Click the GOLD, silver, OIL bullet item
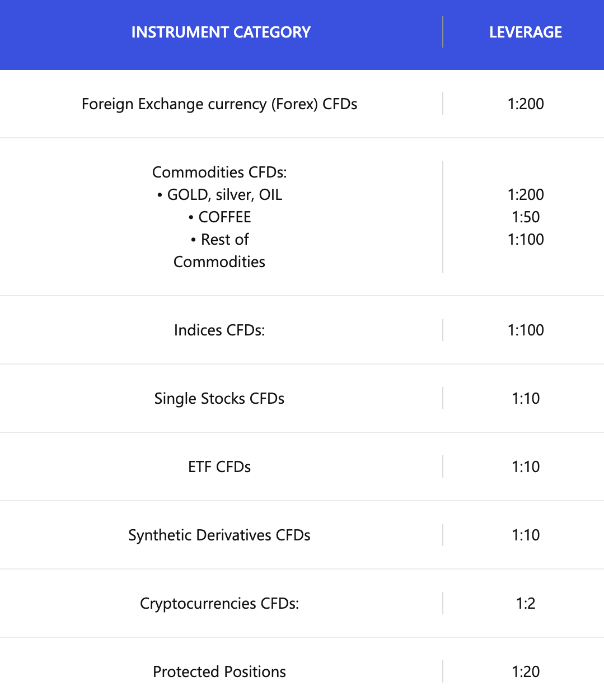The height and width of the screenshot is (700, 604). 219,195
